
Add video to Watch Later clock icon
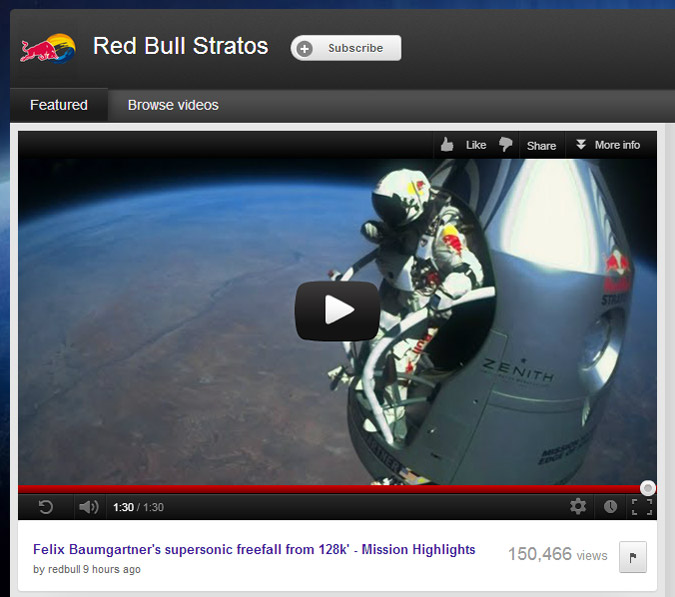tap(610, 507)
